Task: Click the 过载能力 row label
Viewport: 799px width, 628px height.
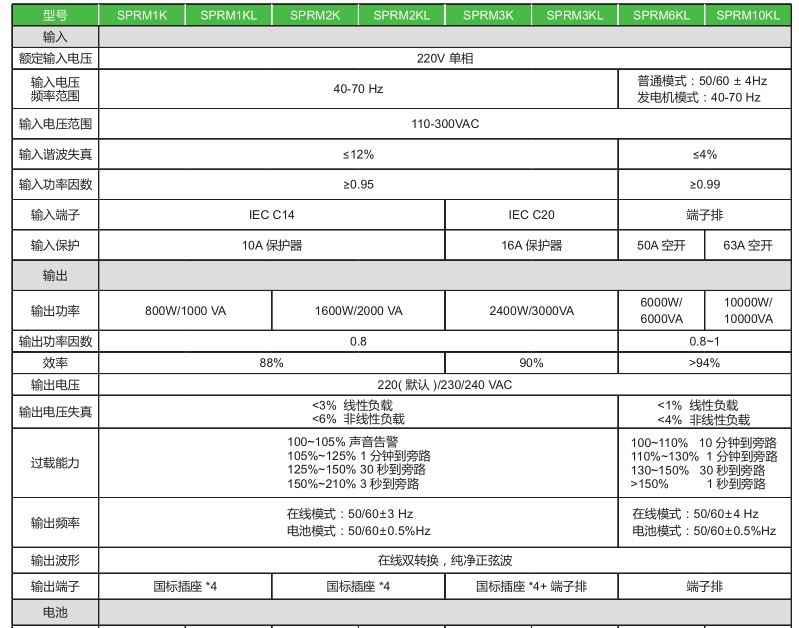Action: pyautogui.click(x=55, y=463)
